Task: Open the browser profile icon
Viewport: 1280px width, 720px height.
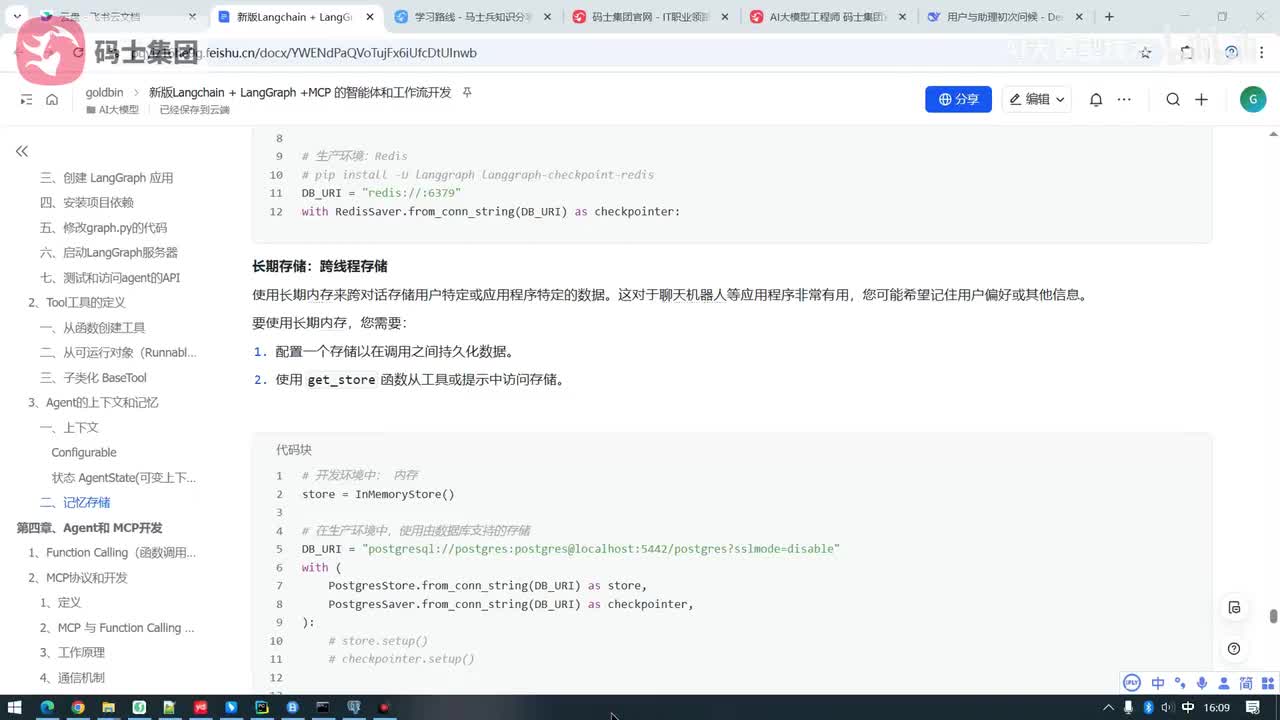Action: tap(1232, 53)
